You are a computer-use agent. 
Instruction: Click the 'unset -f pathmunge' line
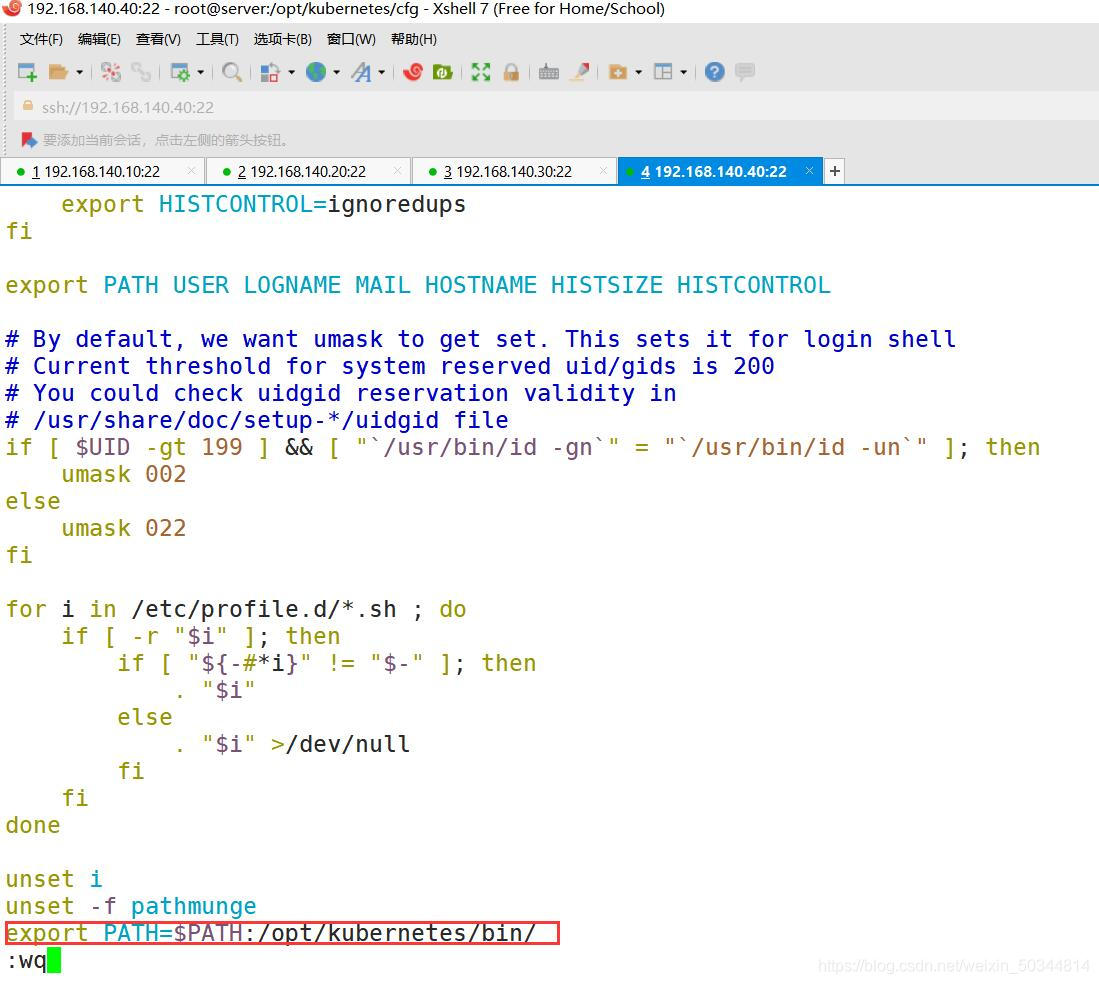click(x=130, y=906)
